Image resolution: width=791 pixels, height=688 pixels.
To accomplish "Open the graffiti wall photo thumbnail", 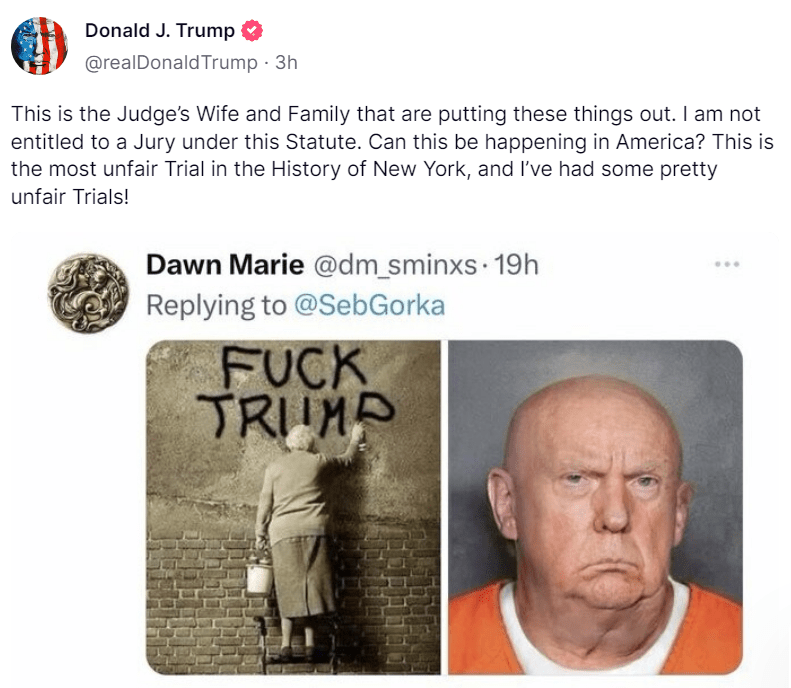I will tap(293, 507).
